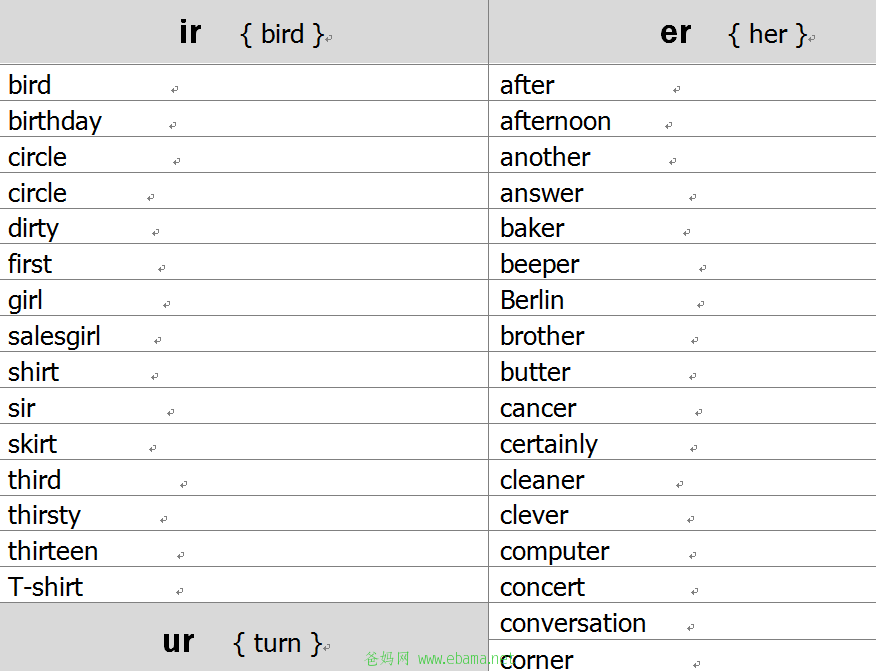876x671 pixels.
Task: Select the word 'Berlin'
Action: (532, 300)
